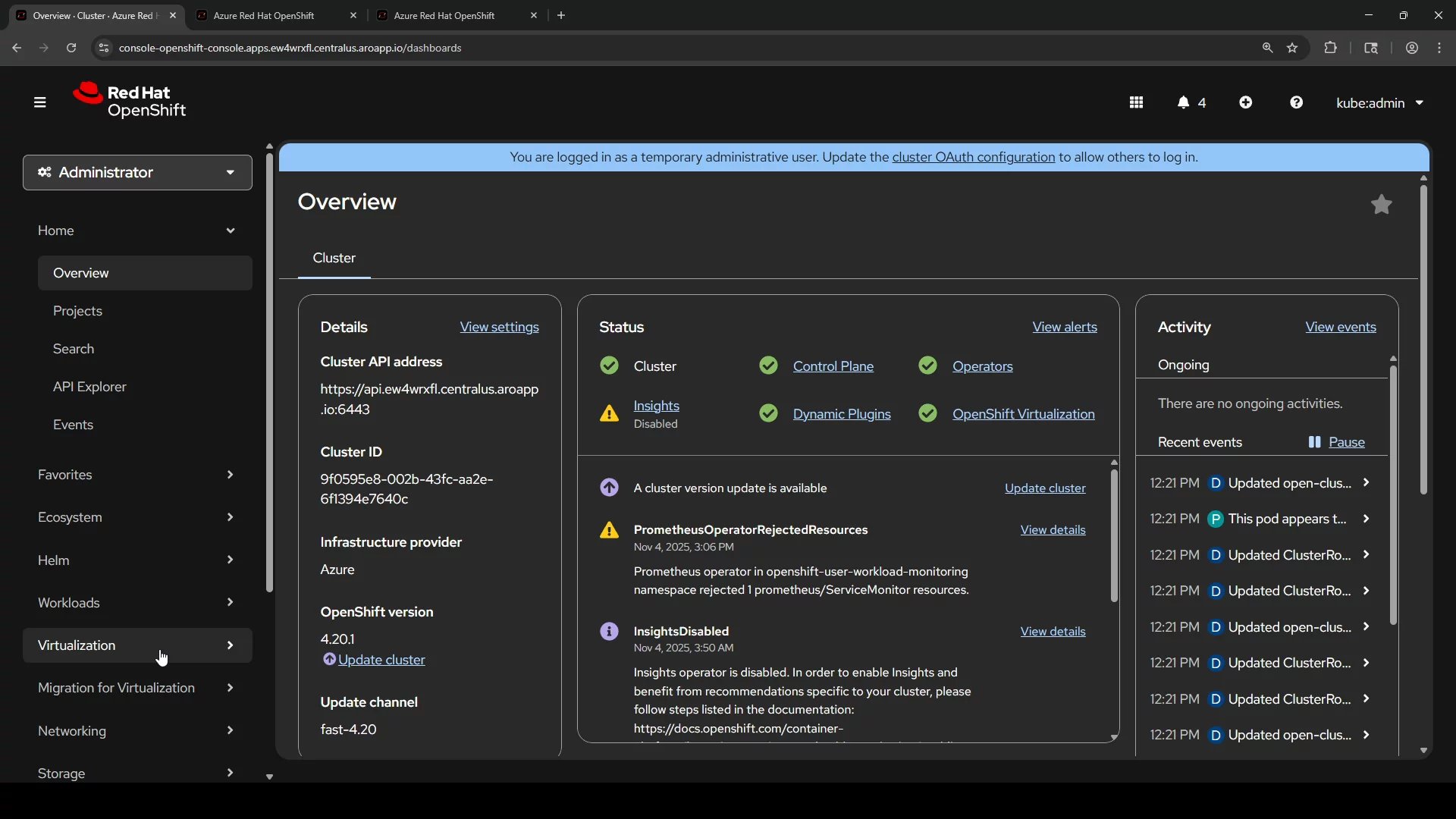Select Projects in the Home menu
Viewport: 1456px width, 819px height.
click(77, 311)
